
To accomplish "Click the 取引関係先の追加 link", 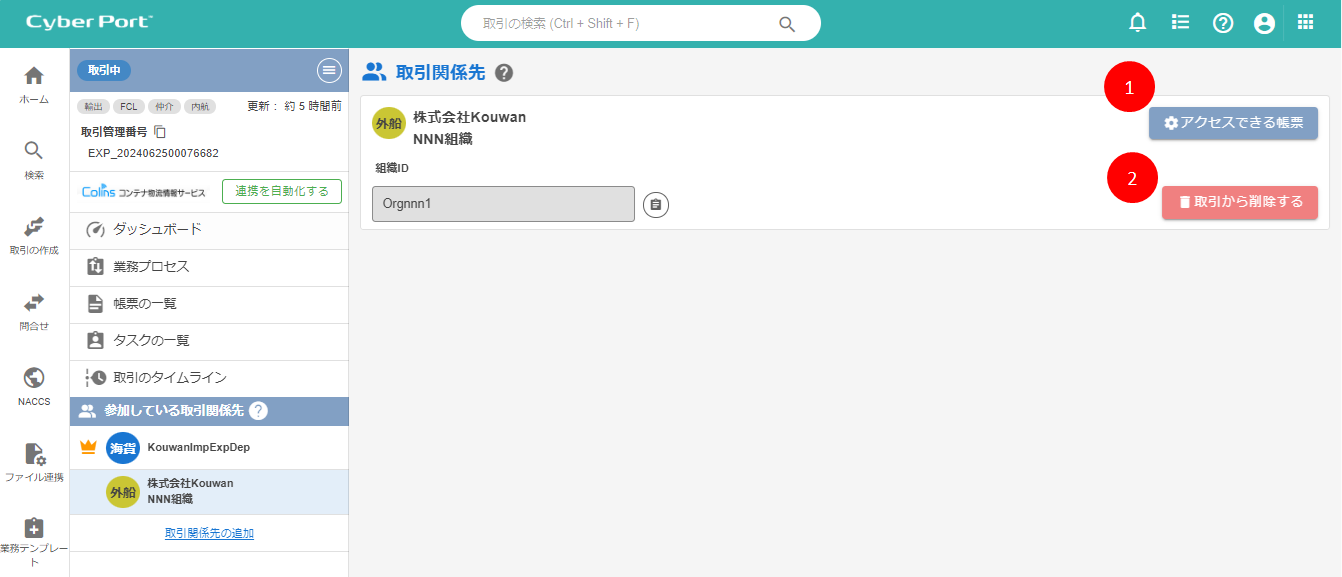I will pos(209,534).
